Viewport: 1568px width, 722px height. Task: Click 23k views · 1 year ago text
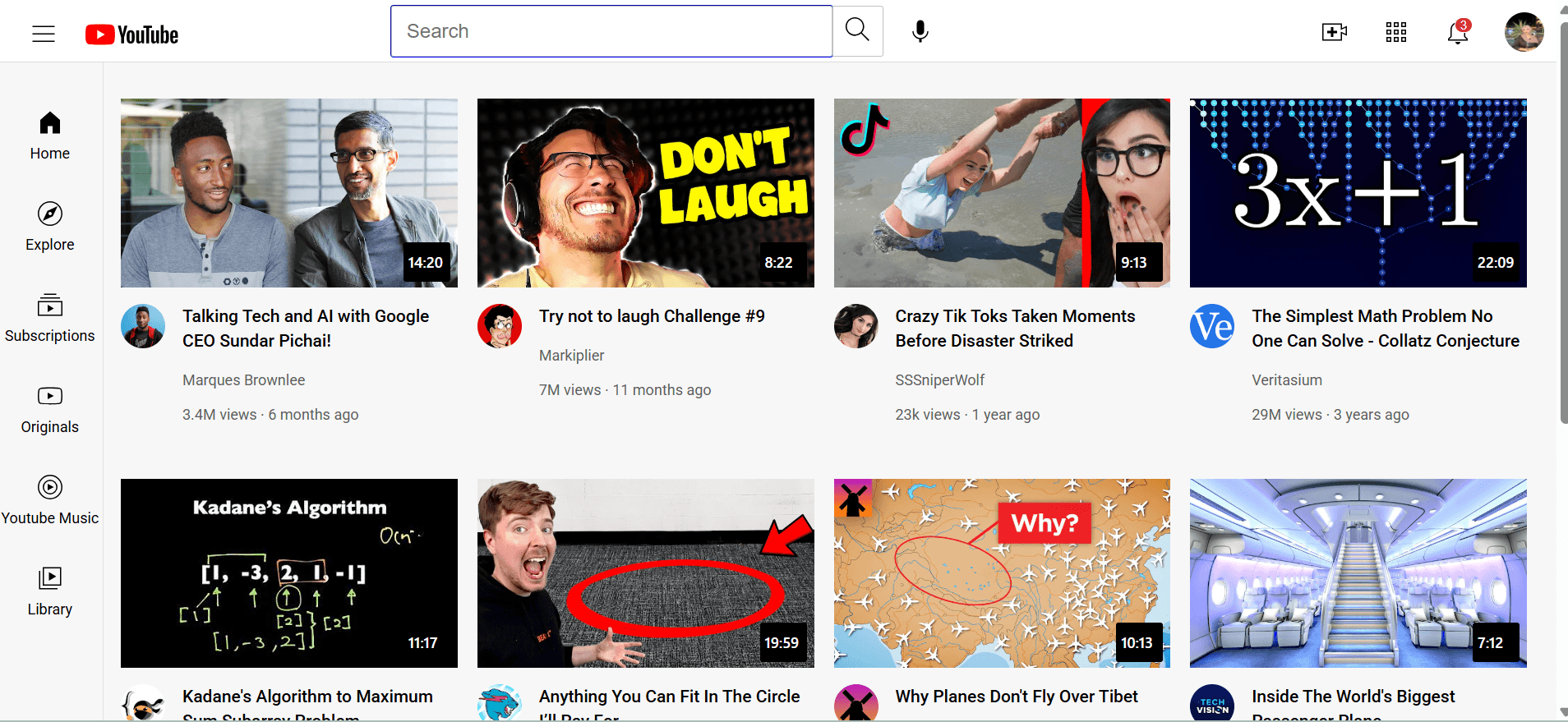[x=967, y=415]
